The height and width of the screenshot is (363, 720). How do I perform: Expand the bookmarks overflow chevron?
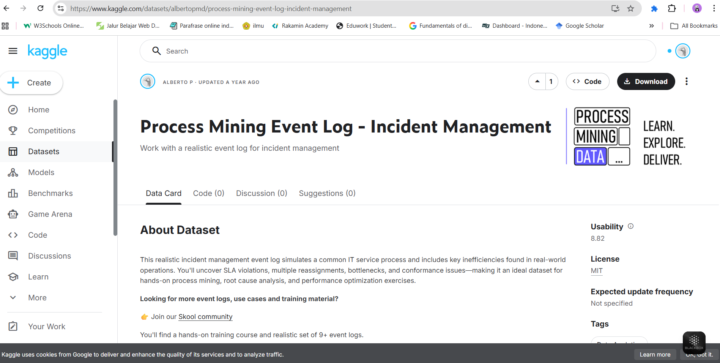651,26
